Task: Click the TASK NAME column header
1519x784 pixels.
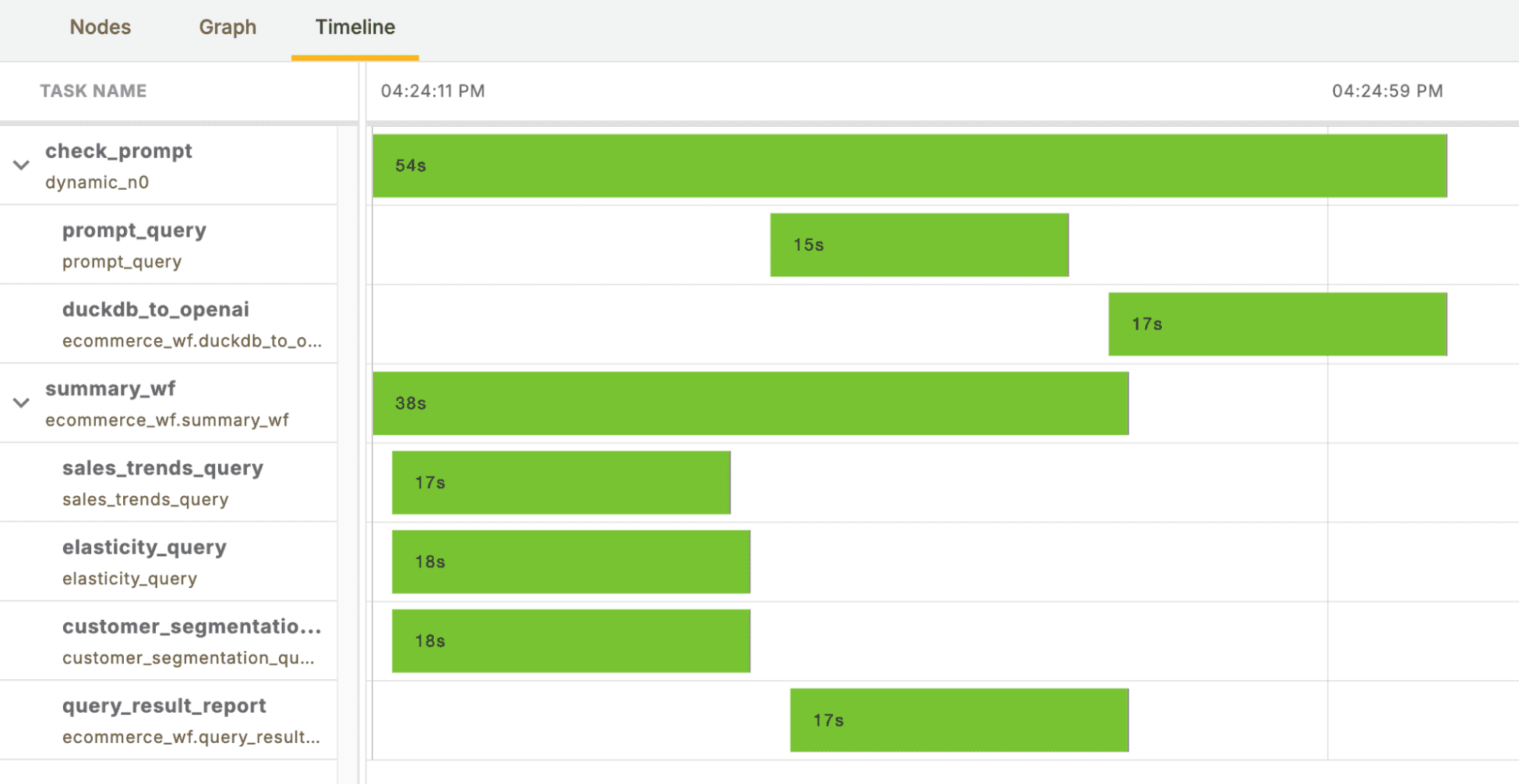Action: click(x=93, y=91)
